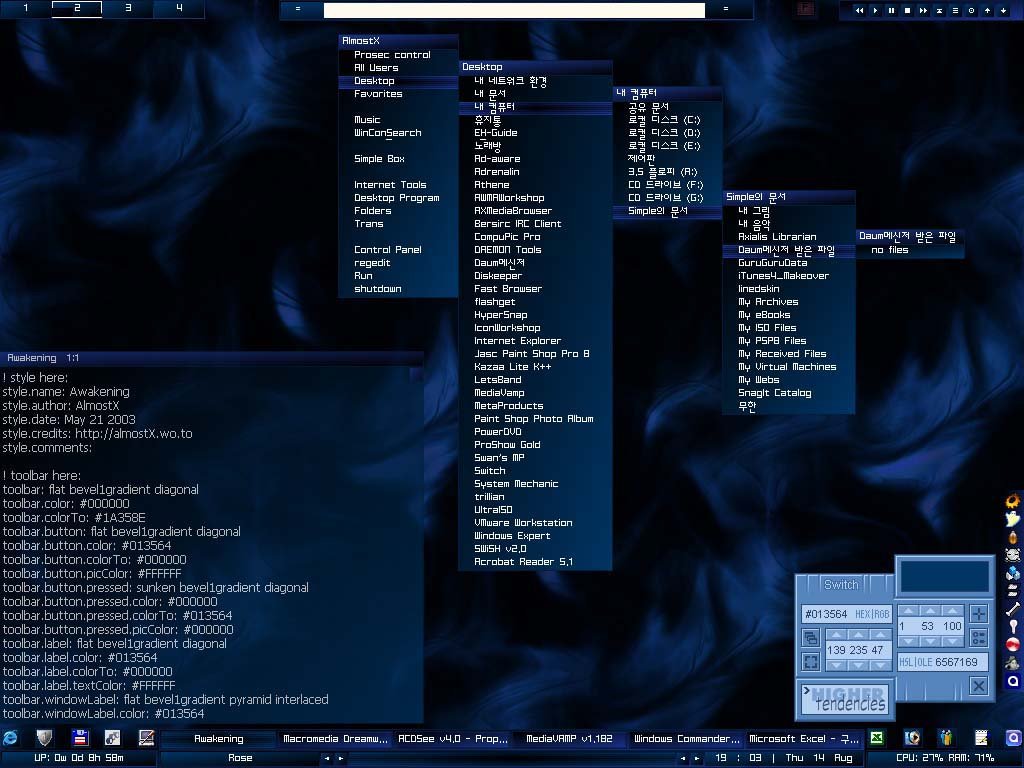This screenshot has height=768, width=1024.
Task: Click the dark blue color preview swatch
Action: click(x=944, y=577)
